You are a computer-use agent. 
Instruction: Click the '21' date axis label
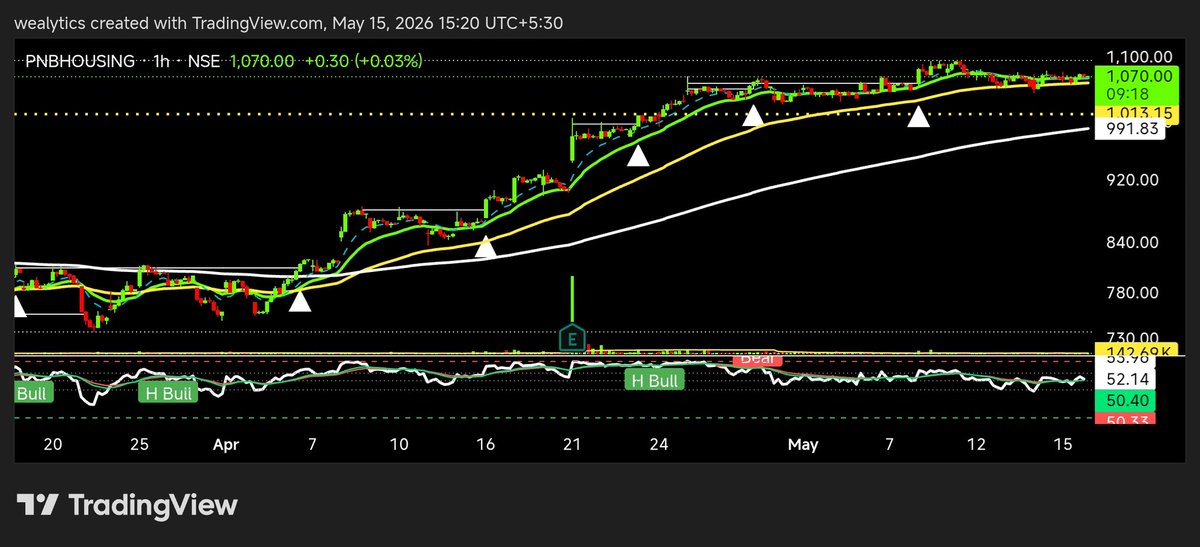[572, 443]
